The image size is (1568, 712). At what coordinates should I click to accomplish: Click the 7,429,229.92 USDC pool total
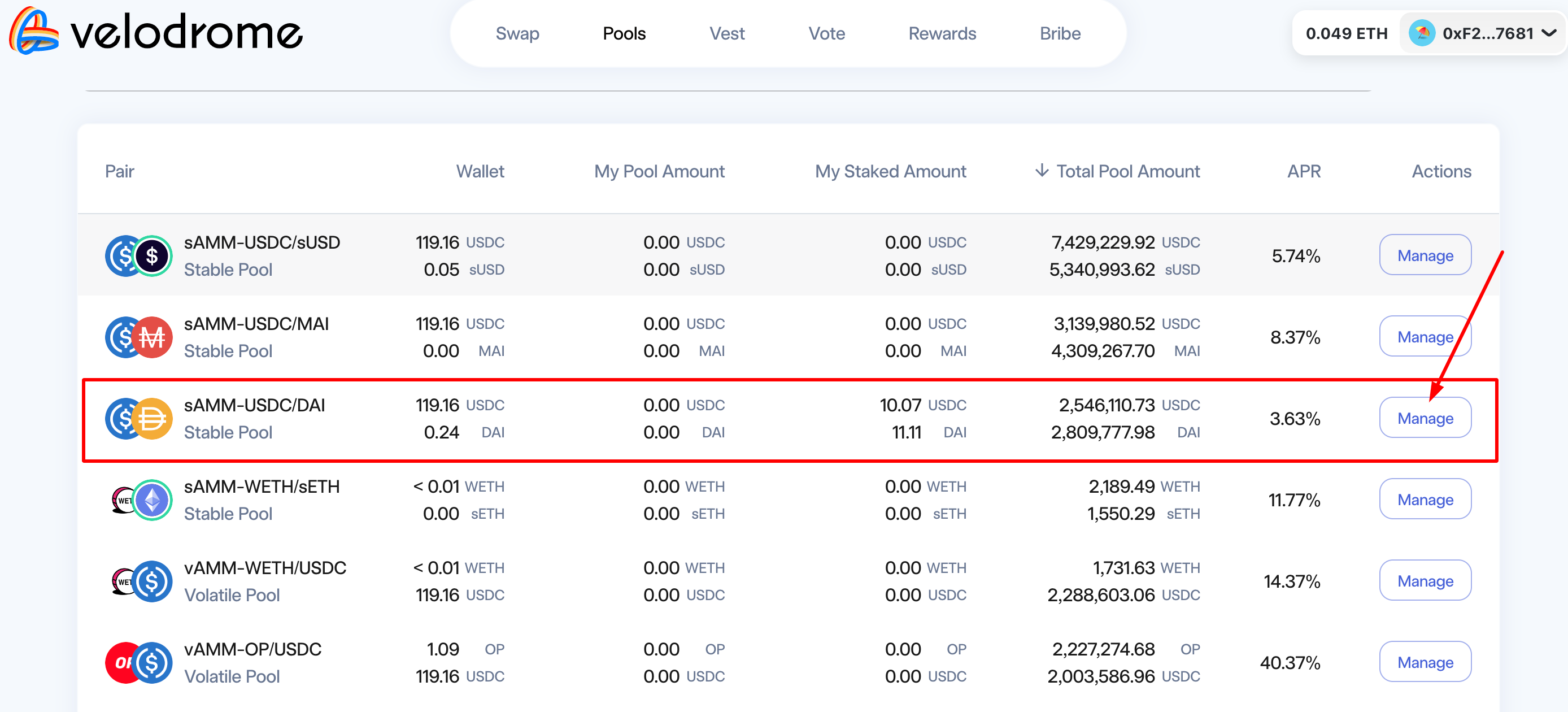[1126, 242]
